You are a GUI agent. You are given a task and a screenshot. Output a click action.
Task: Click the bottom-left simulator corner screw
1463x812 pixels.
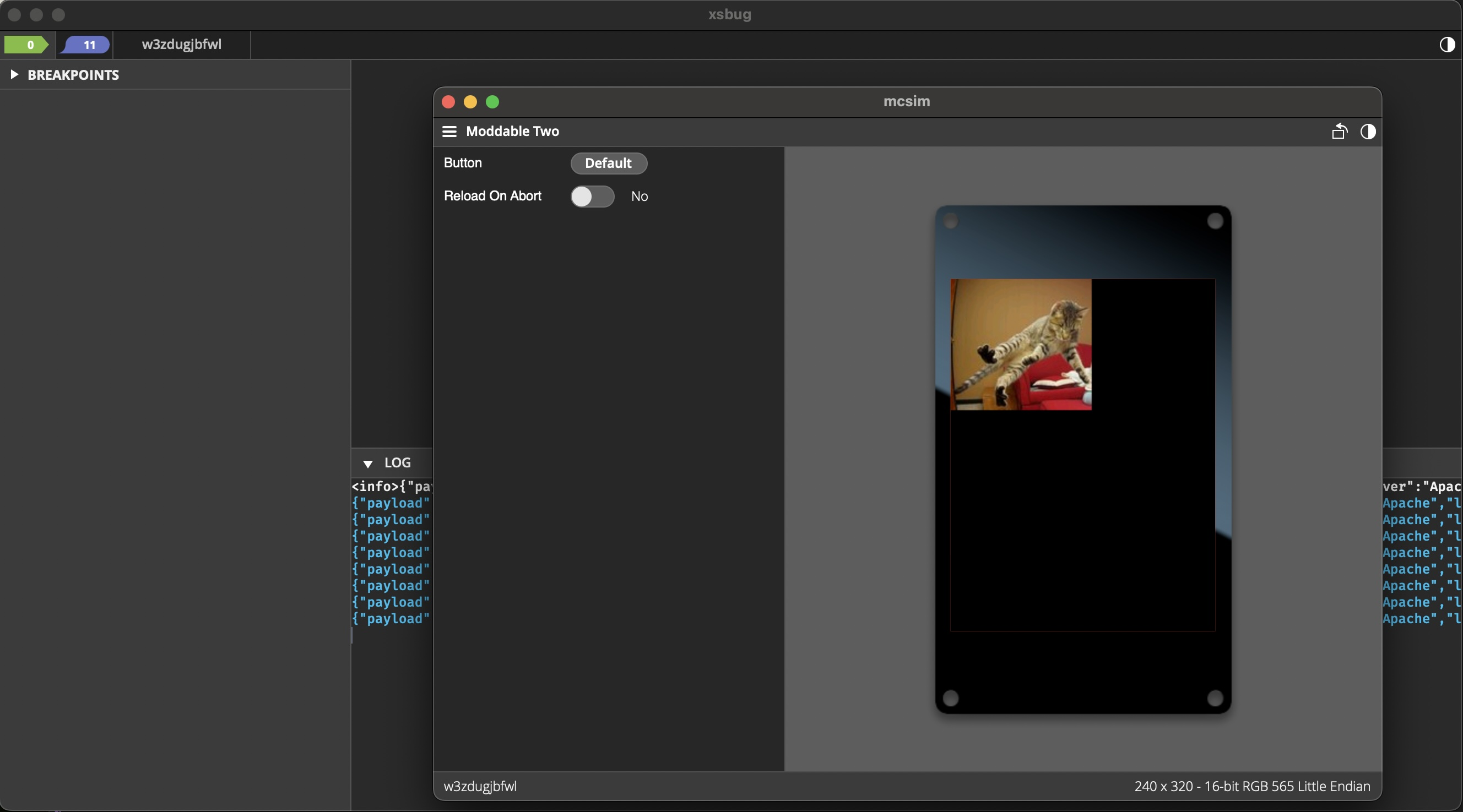click(951, 698)
